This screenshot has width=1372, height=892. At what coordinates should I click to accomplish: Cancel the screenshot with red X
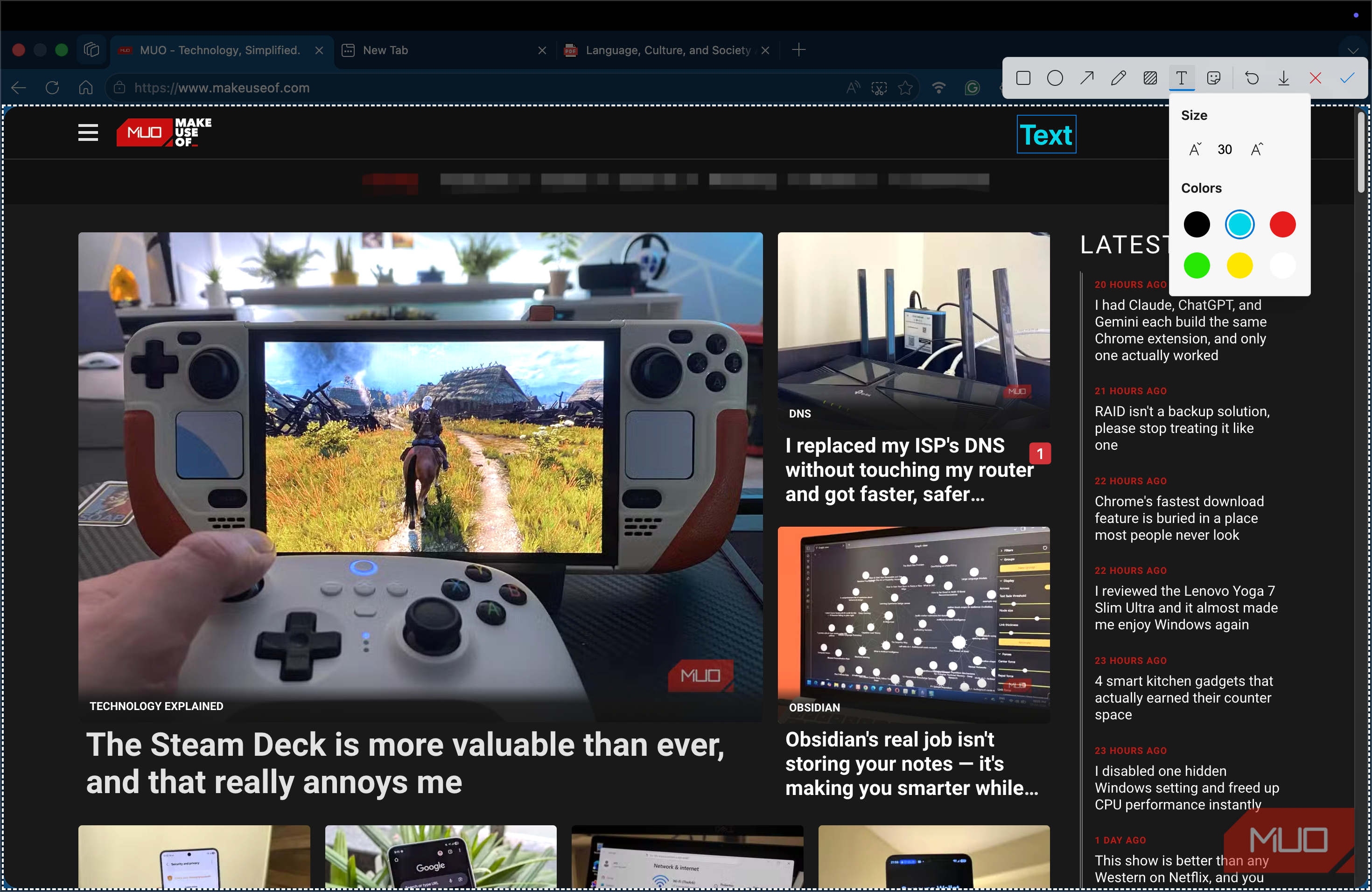[1315, 78]
